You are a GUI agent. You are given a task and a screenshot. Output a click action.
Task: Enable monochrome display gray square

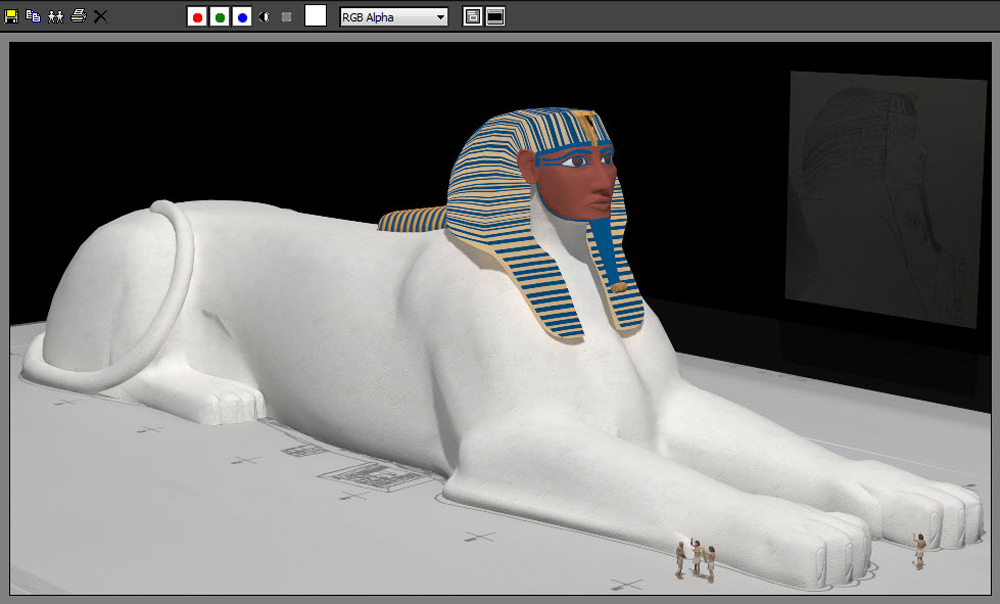coord(286,17)
